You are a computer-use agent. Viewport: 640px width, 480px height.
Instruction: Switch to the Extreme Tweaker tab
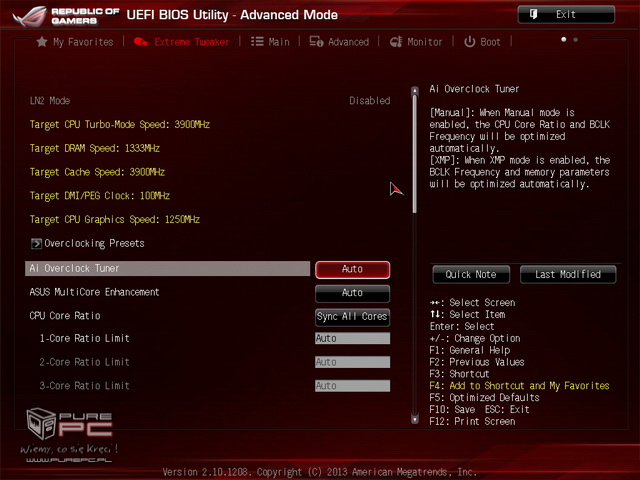point(182,42)
